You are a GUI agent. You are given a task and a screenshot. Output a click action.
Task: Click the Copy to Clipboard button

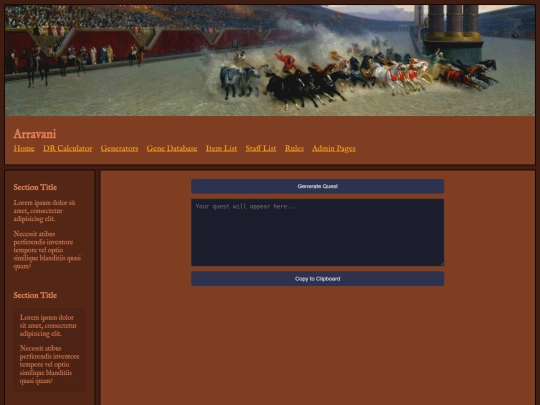pyautogui.click(x=318, y=279)
